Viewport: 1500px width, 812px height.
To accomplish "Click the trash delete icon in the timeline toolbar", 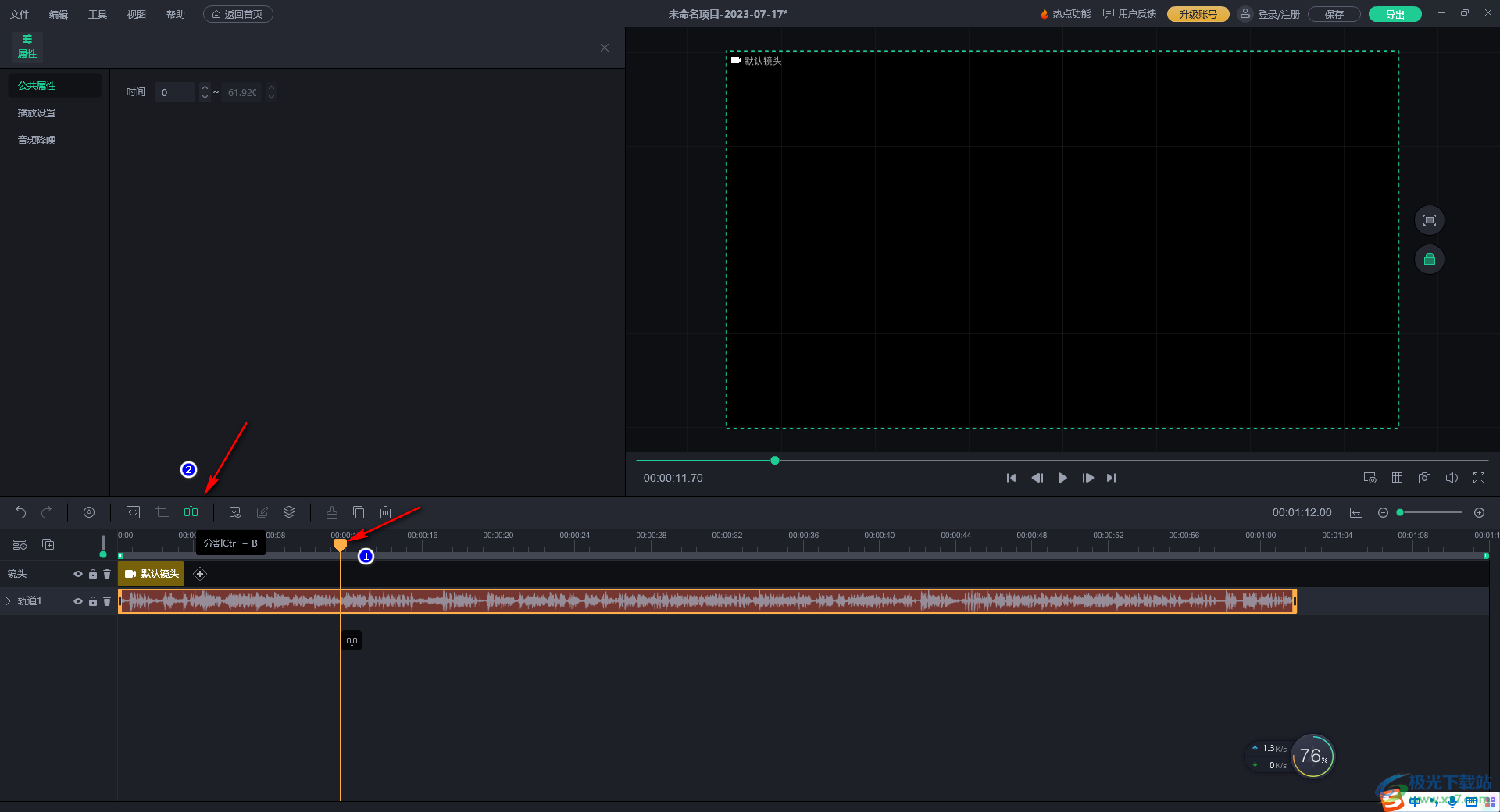I will click(385, 512).
